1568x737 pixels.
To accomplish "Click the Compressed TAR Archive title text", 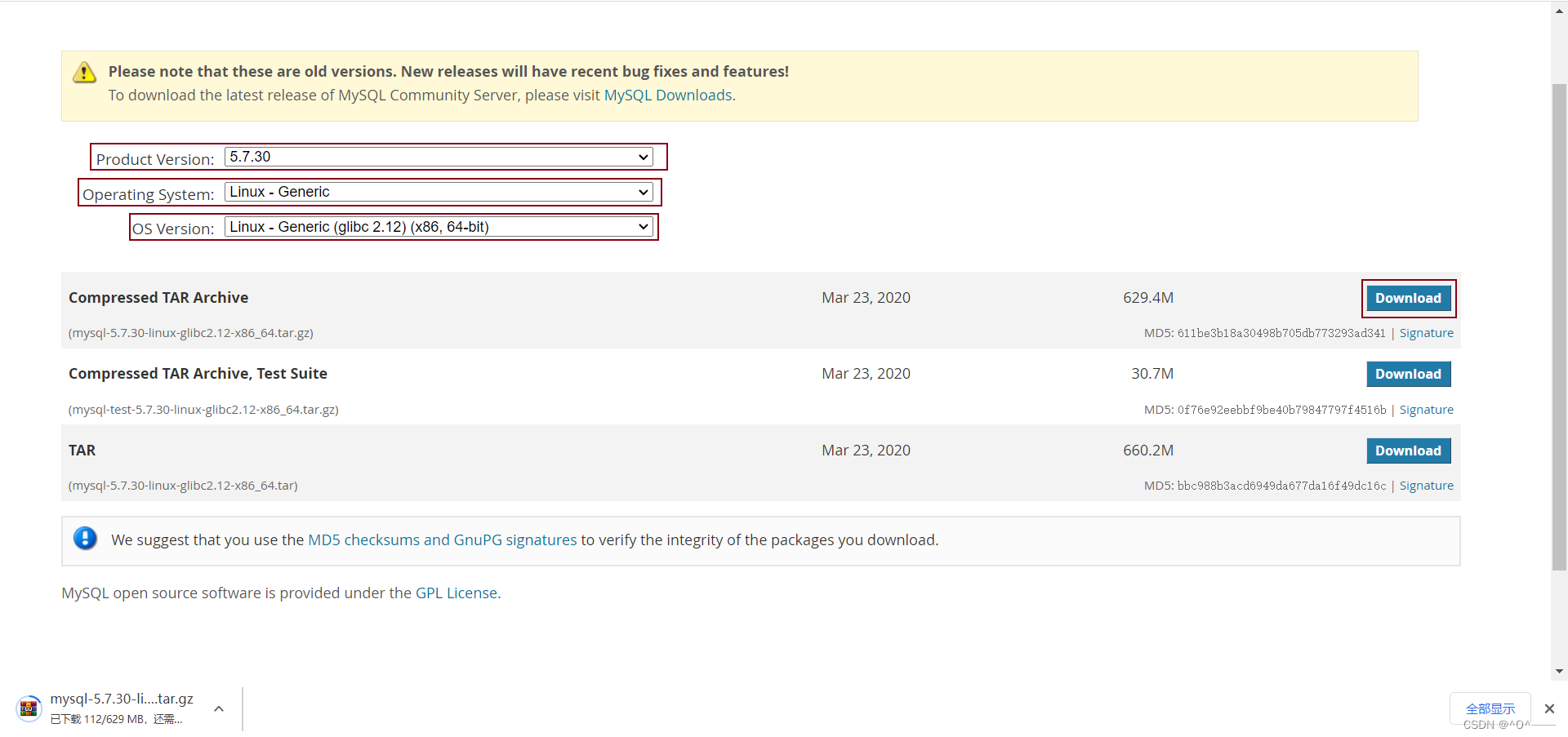I will (x=158, y=298).
